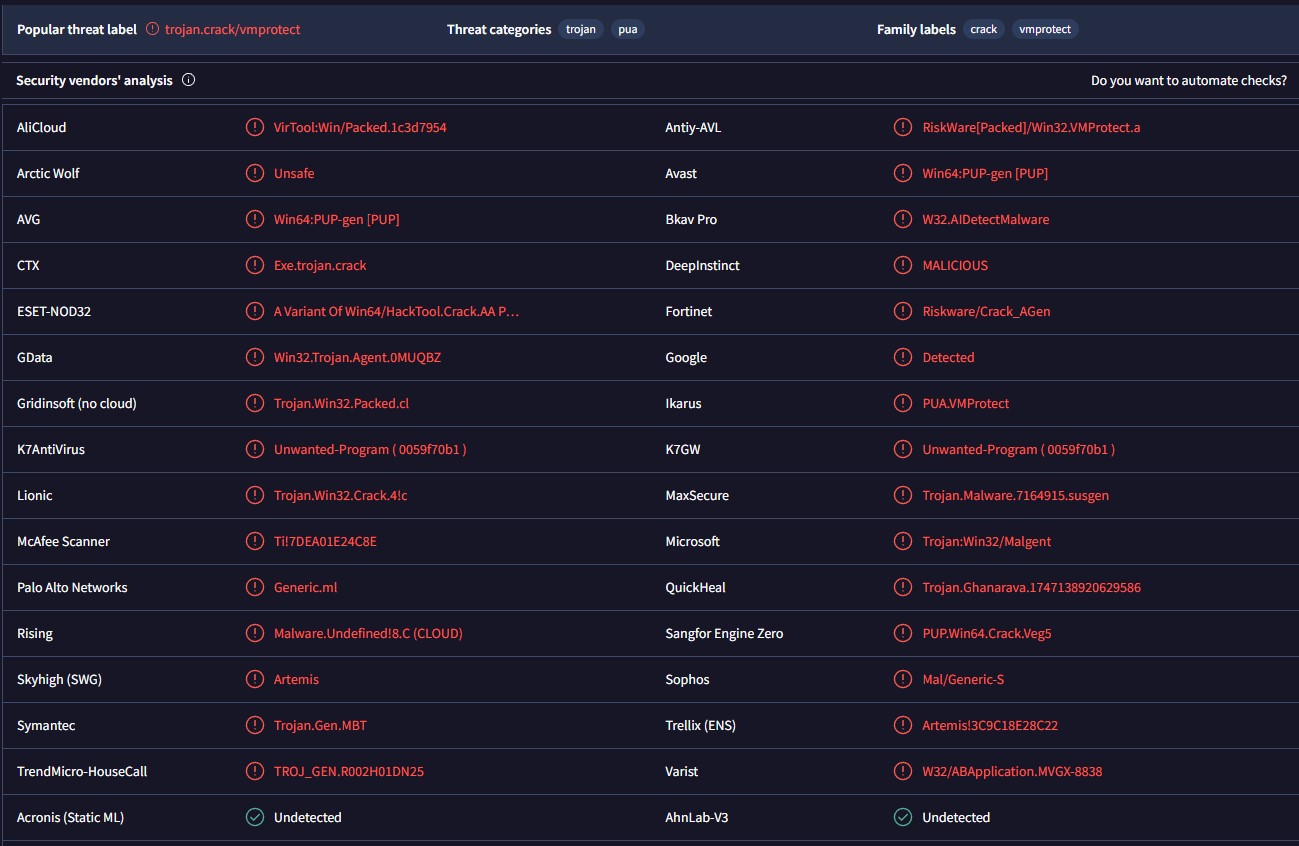
Task: Select Trojan.Gen.MBT detection from Symantec
Action: (320, 725)
